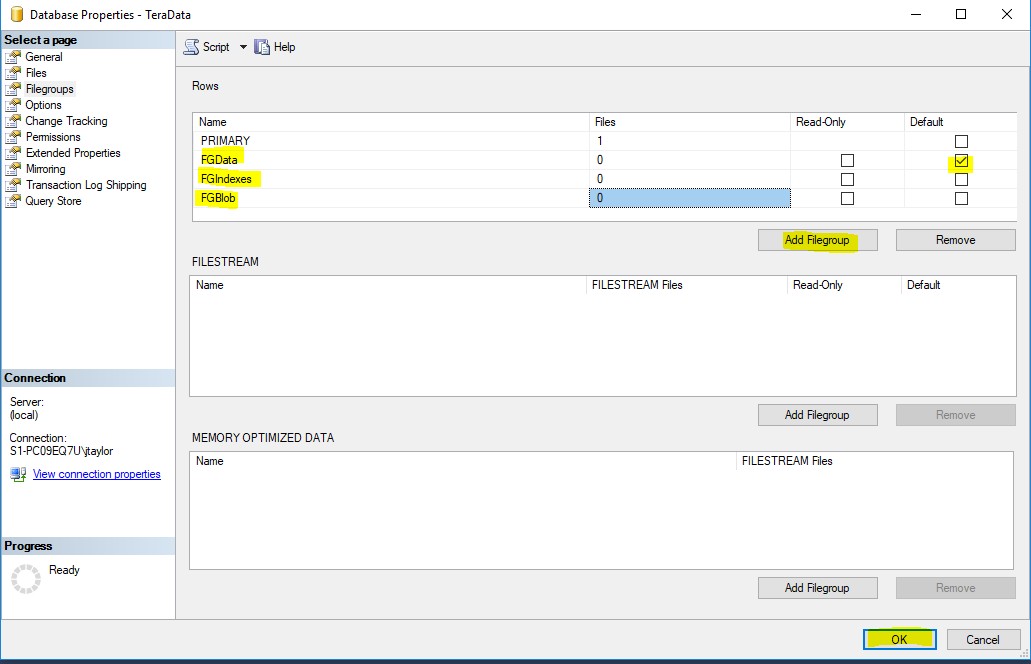
Task: Click the Transaction Log Shipping page icon
Action: point(13,185)
